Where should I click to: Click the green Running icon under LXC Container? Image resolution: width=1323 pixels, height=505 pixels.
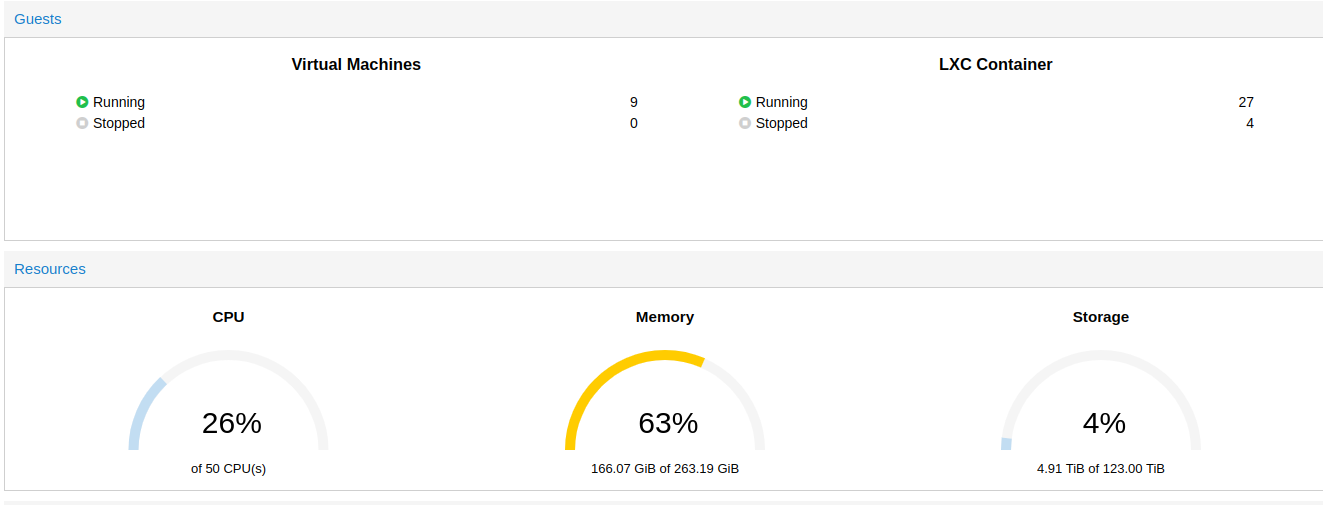(745, 102)
